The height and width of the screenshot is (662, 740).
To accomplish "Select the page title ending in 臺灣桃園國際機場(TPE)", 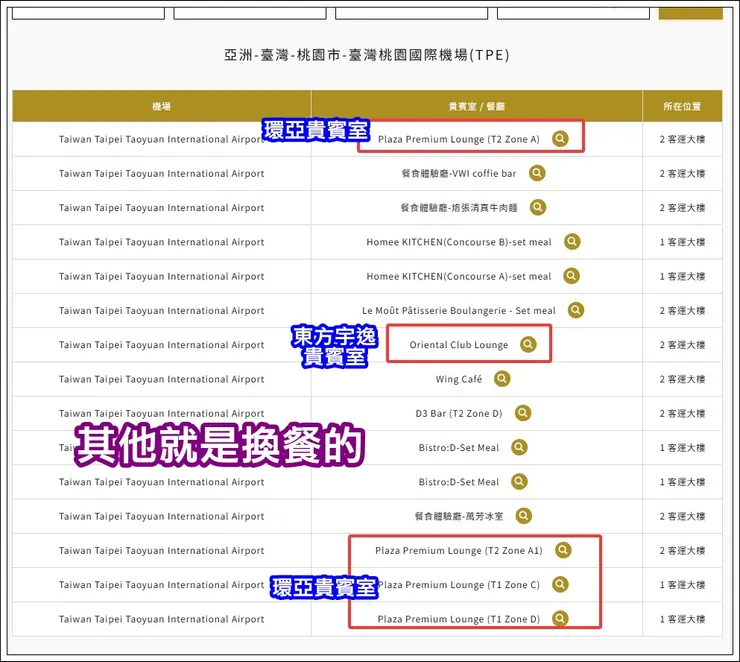I will pyautogui.click(x=367, y=55).
